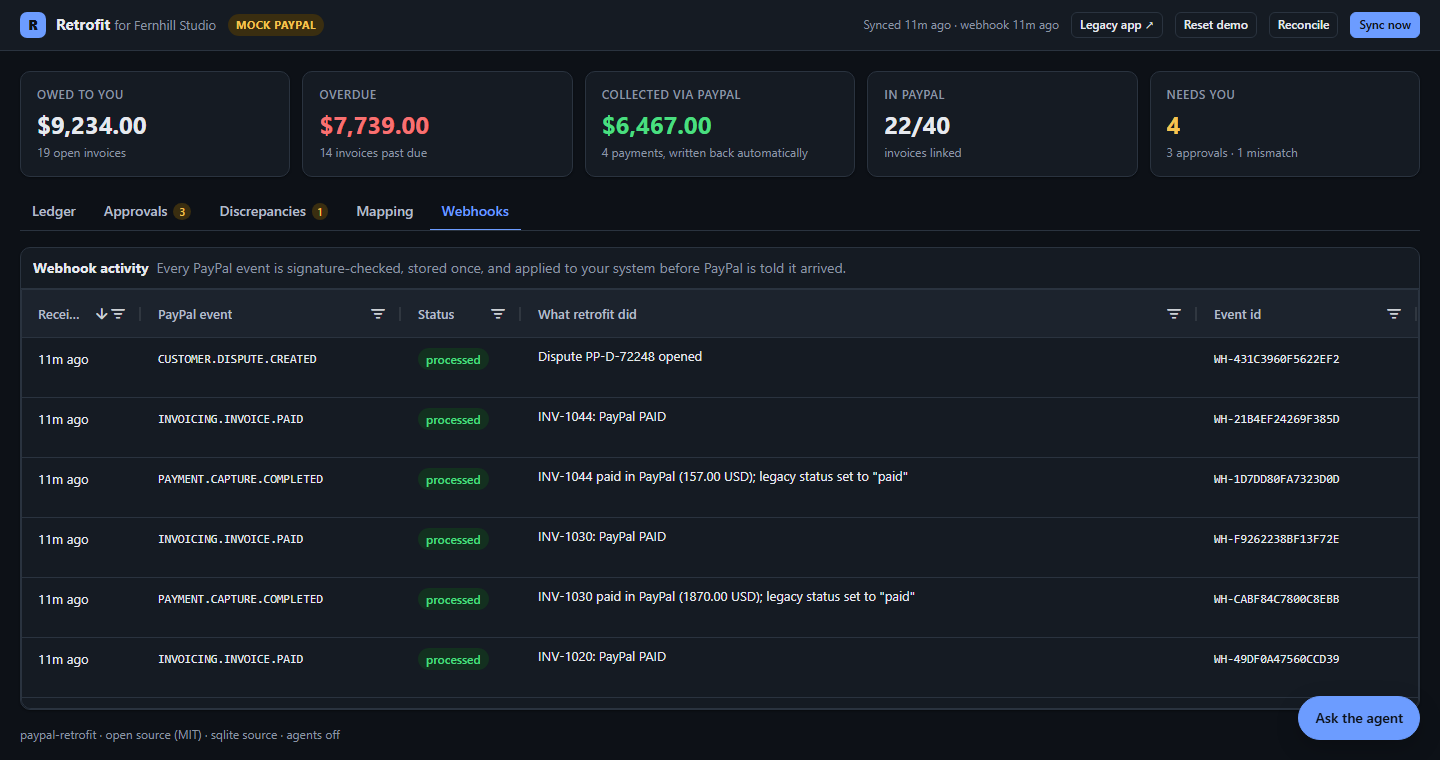The image size is (1440, 760).
Task: Click processed badge on WH-CABF84C7800C8EBB row
Action: point(453,600)
